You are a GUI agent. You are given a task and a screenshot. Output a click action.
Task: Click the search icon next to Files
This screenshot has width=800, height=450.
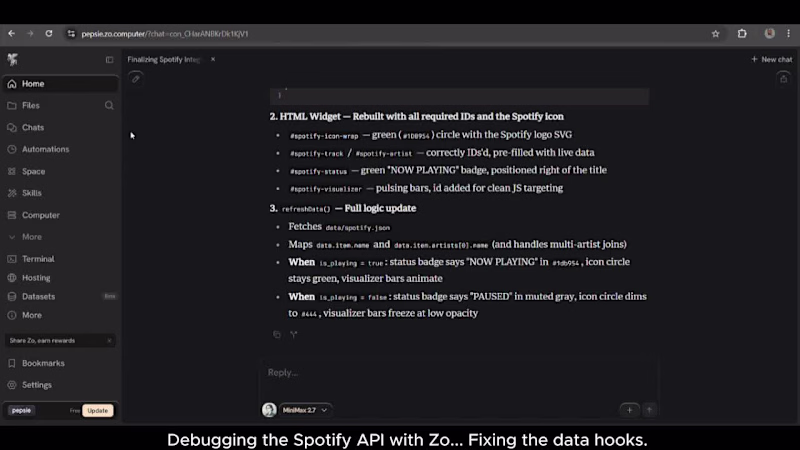[109, 106]
